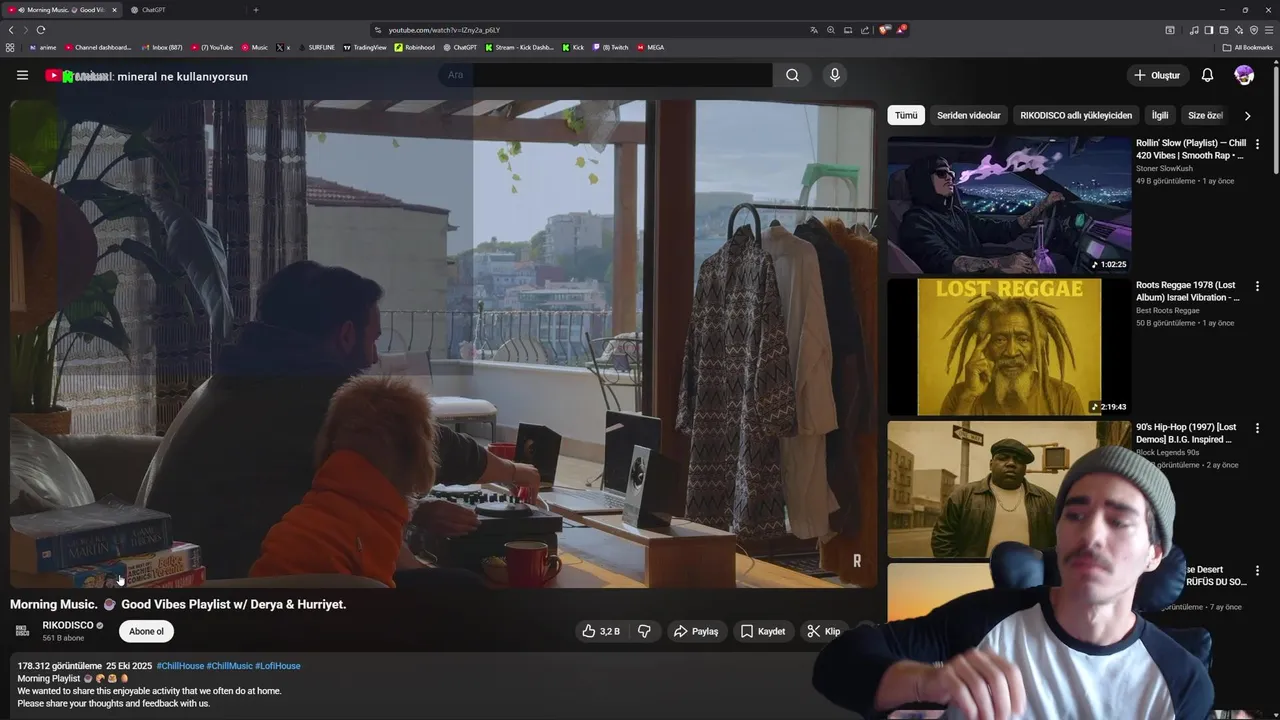The height and width of the screenshot is (720, 1280).
Task: Click the Kaydet save button
Action: click(x=763, y=631)
